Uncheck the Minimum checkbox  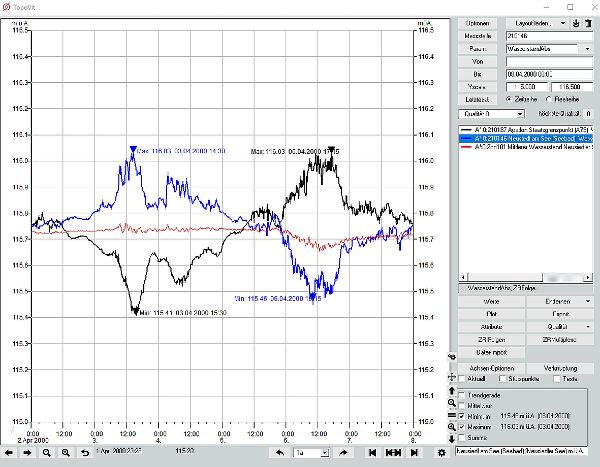pos(462,416)
